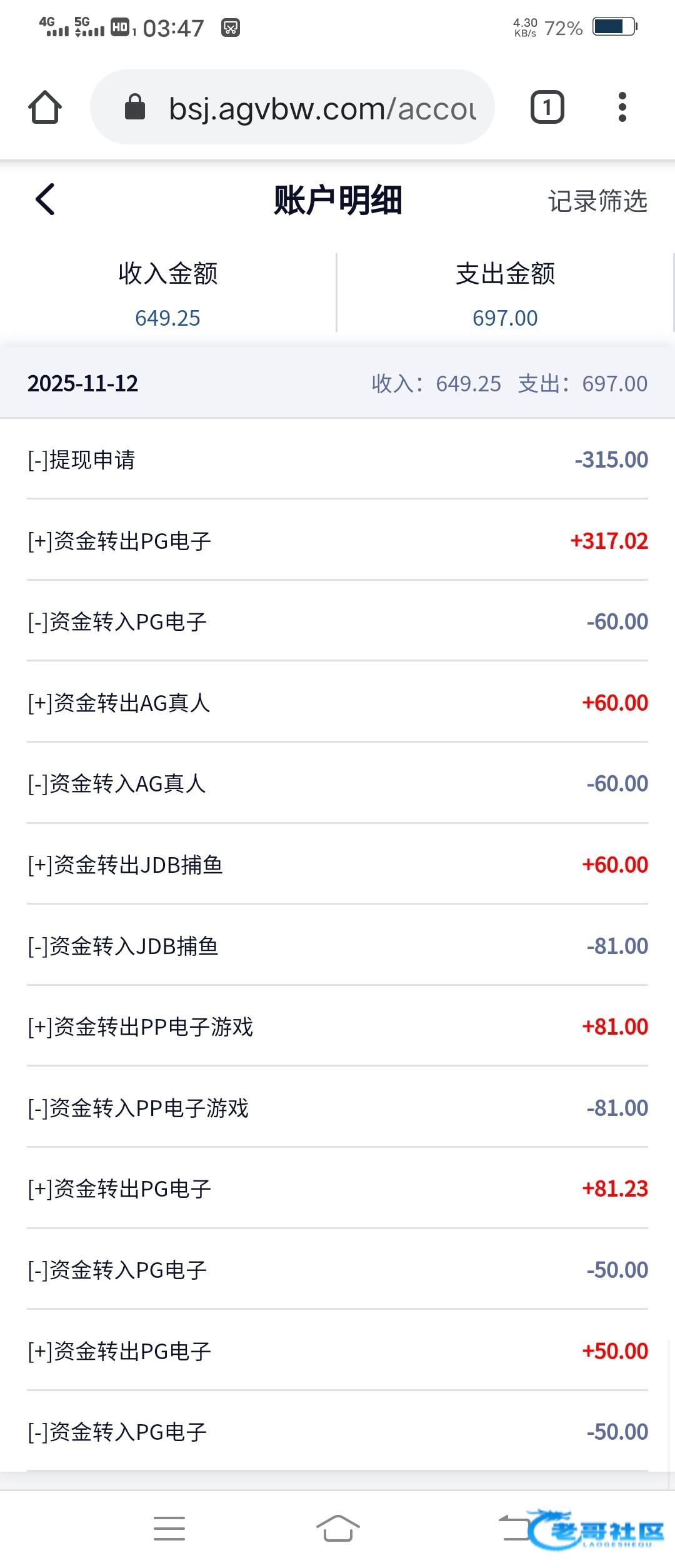The width and height of the screenshot is (675, 1568).
Task: Tap the 资金转入JDB捕鱼 -81.00 entry
Action: (x=337, y=946)
